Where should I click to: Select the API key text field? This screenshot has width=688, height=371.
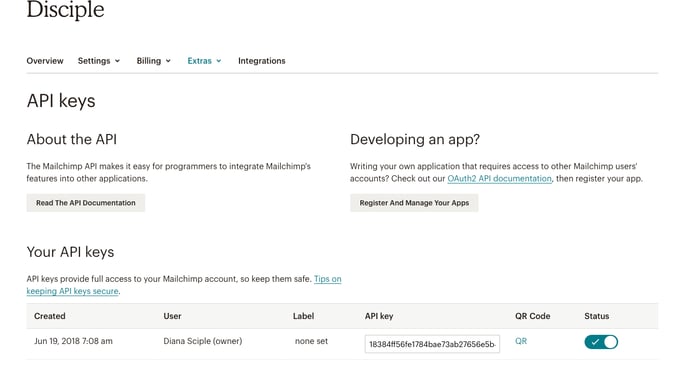[x=432, y=344]
